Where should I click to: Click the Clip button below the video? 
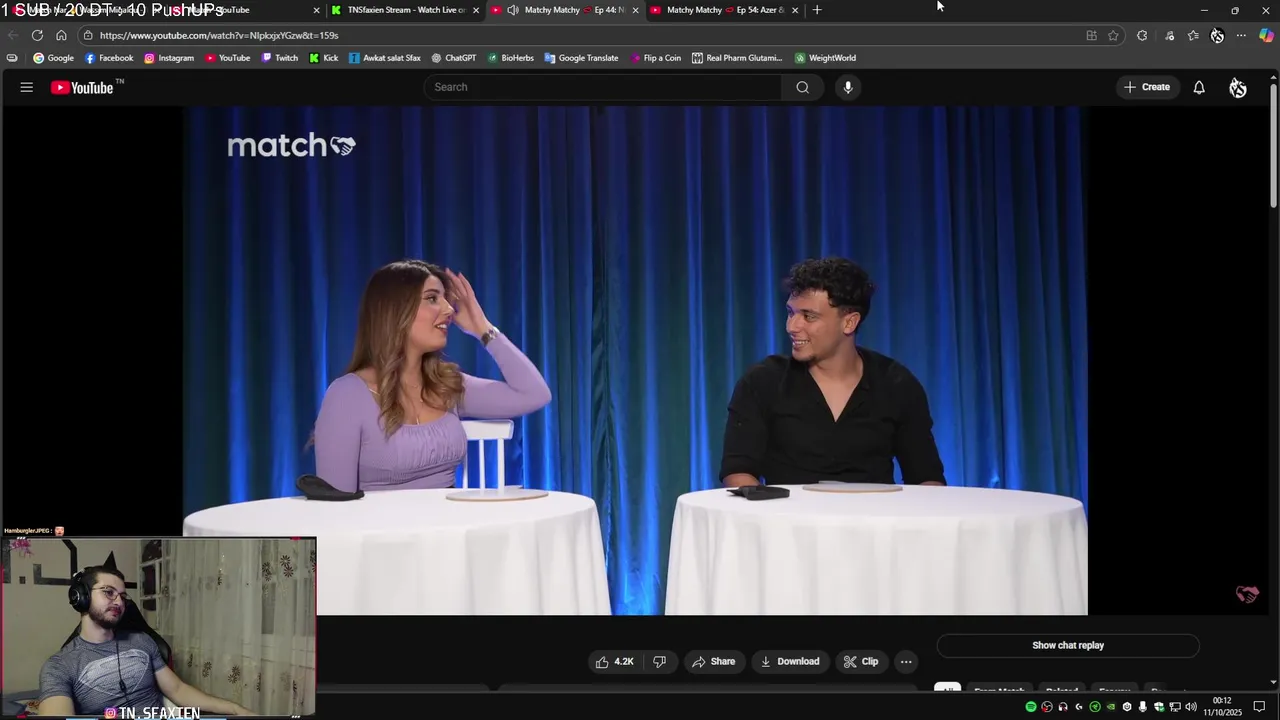pos(861,661)
